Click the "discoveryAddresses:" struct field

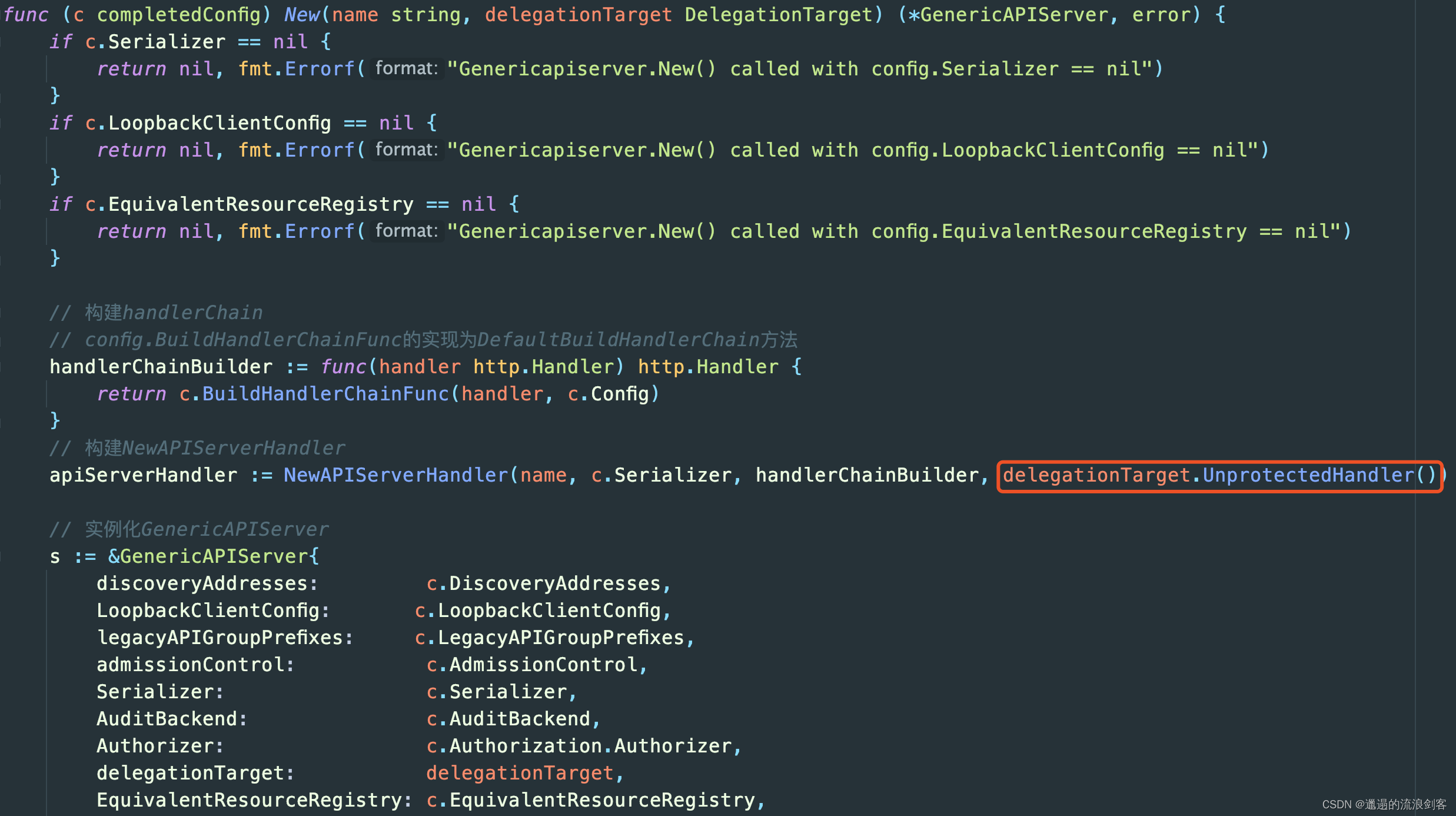point(207,583)
